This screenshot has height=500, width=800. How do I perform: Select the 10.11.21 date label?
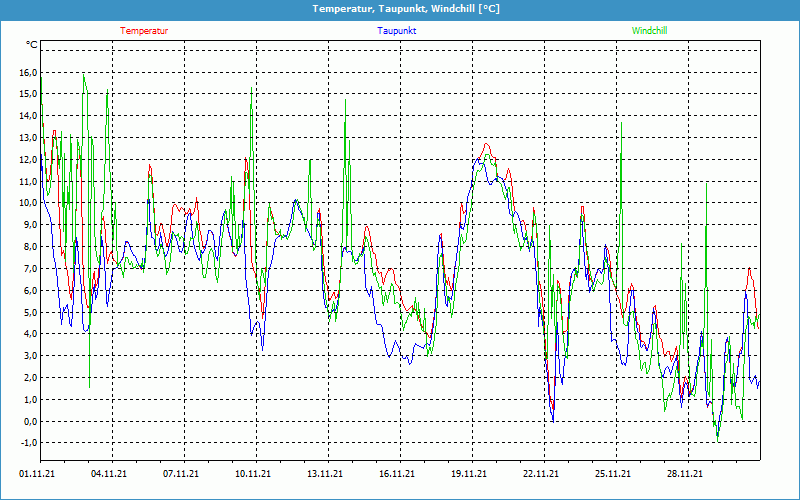click(253, 475)
